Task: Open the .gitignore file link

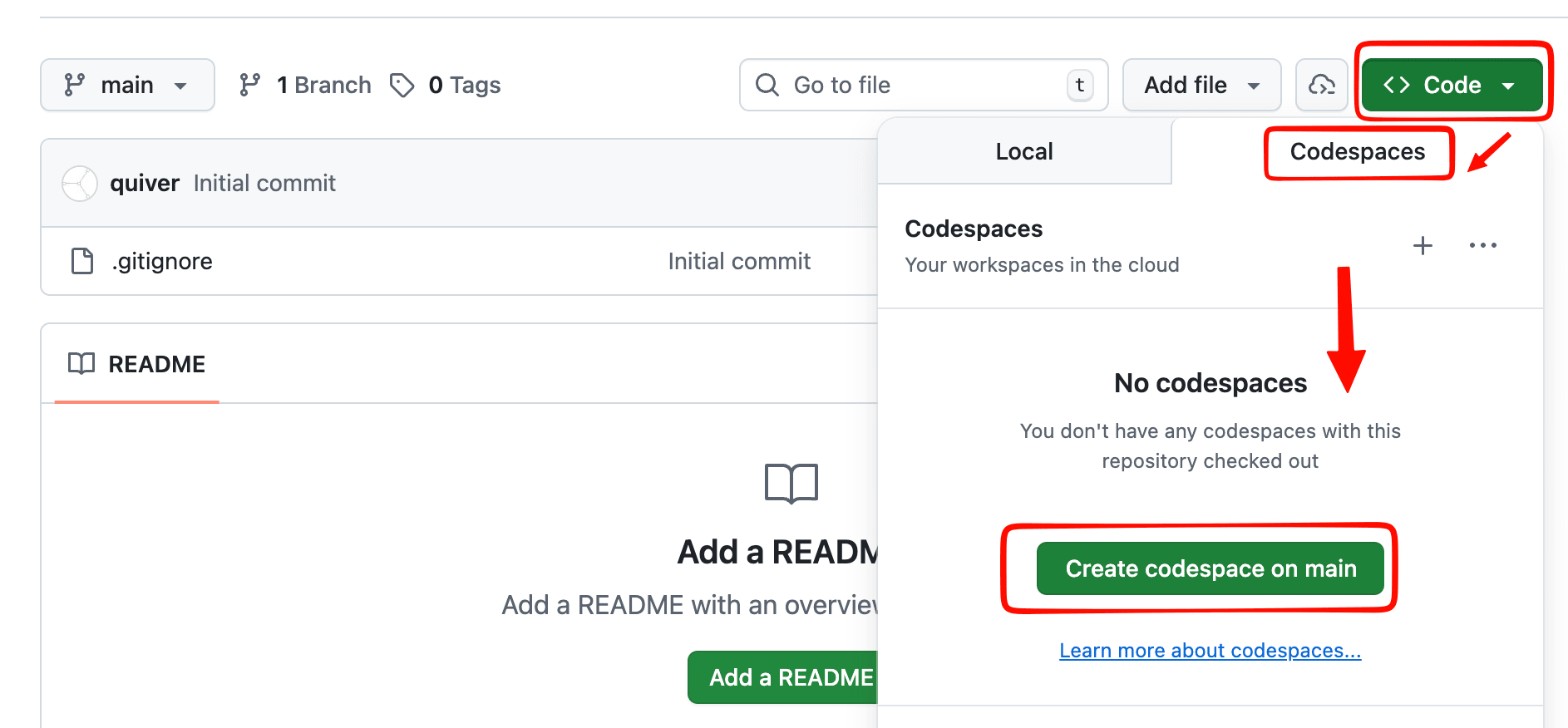Action: pos(163,262)
